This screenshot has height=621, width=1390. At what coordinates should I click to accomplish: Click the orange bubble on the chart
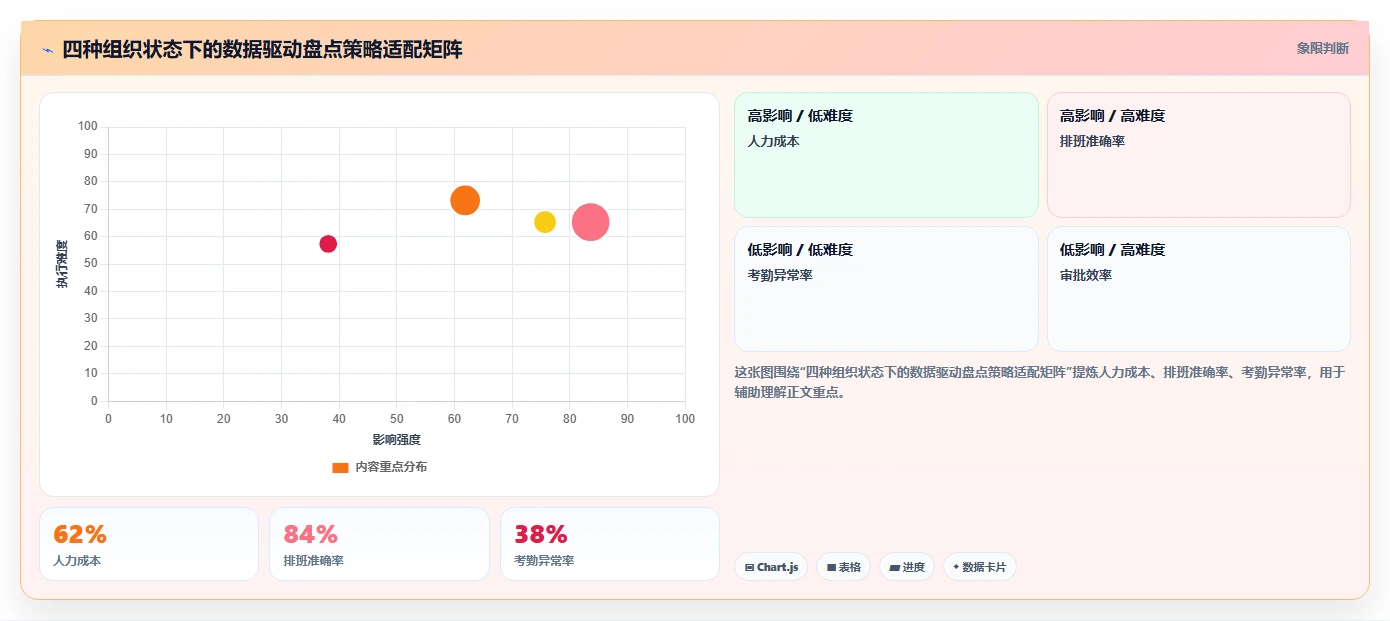point(465,200)
